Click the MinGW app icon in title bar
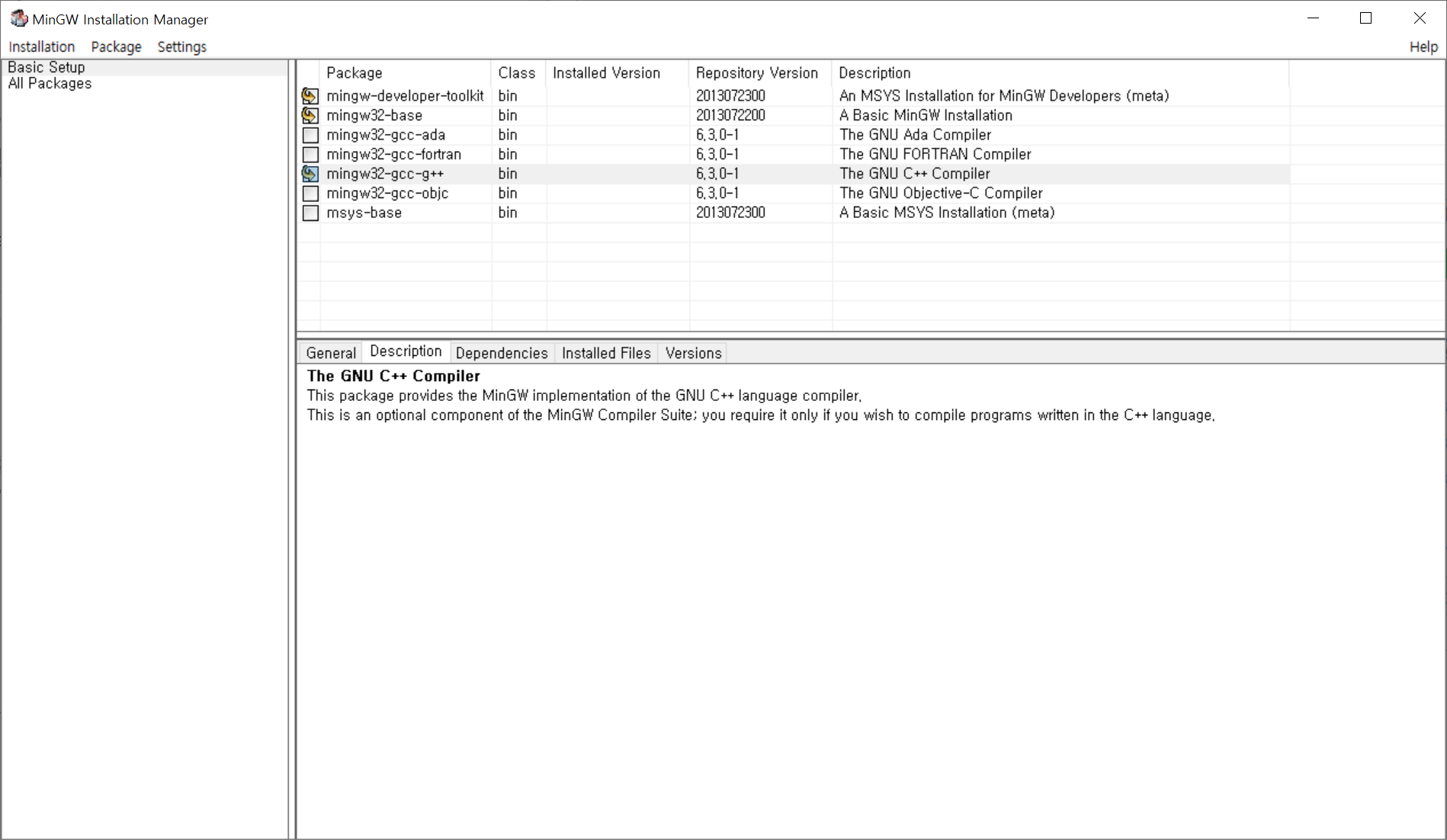1447x840 pixels. [19, 18]
